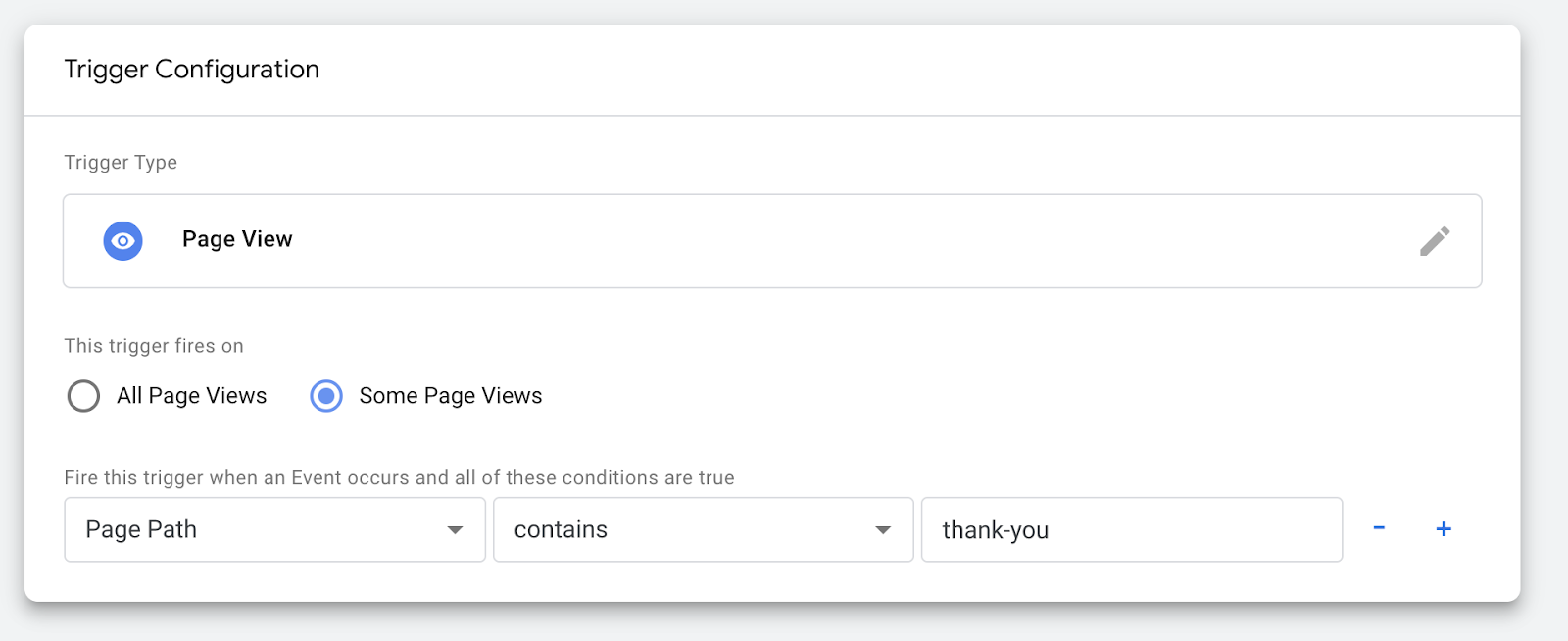Open the "contains" operator dropdown
Image resolution: width=1568 pixels, height=641 pixels.
703,529
